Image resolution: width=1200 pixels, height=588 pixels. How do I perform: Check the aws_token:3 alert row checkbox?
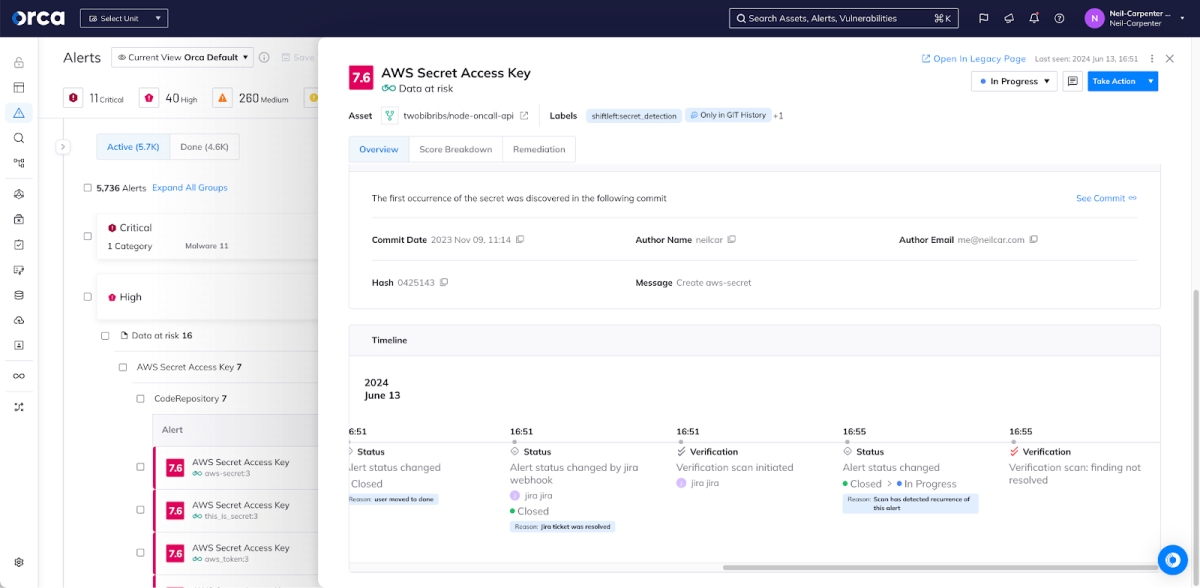click(x=141, y=553)
